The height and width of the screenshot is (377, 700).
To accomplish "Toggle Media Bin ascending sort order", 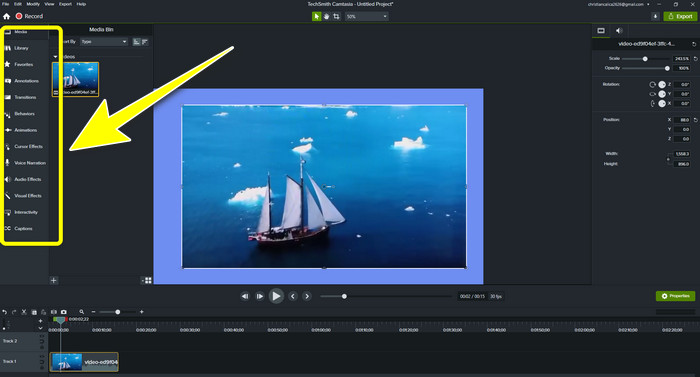I will point(137,42).
